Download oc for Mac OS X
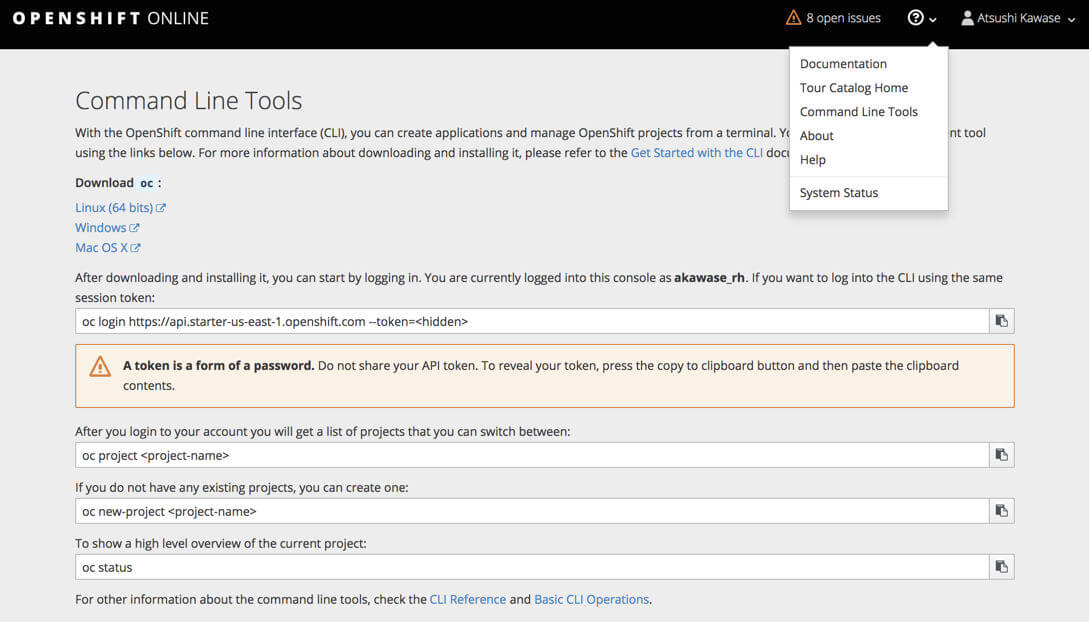Image resolution: width=1089 pixels, height=622 pixels. 101,248
